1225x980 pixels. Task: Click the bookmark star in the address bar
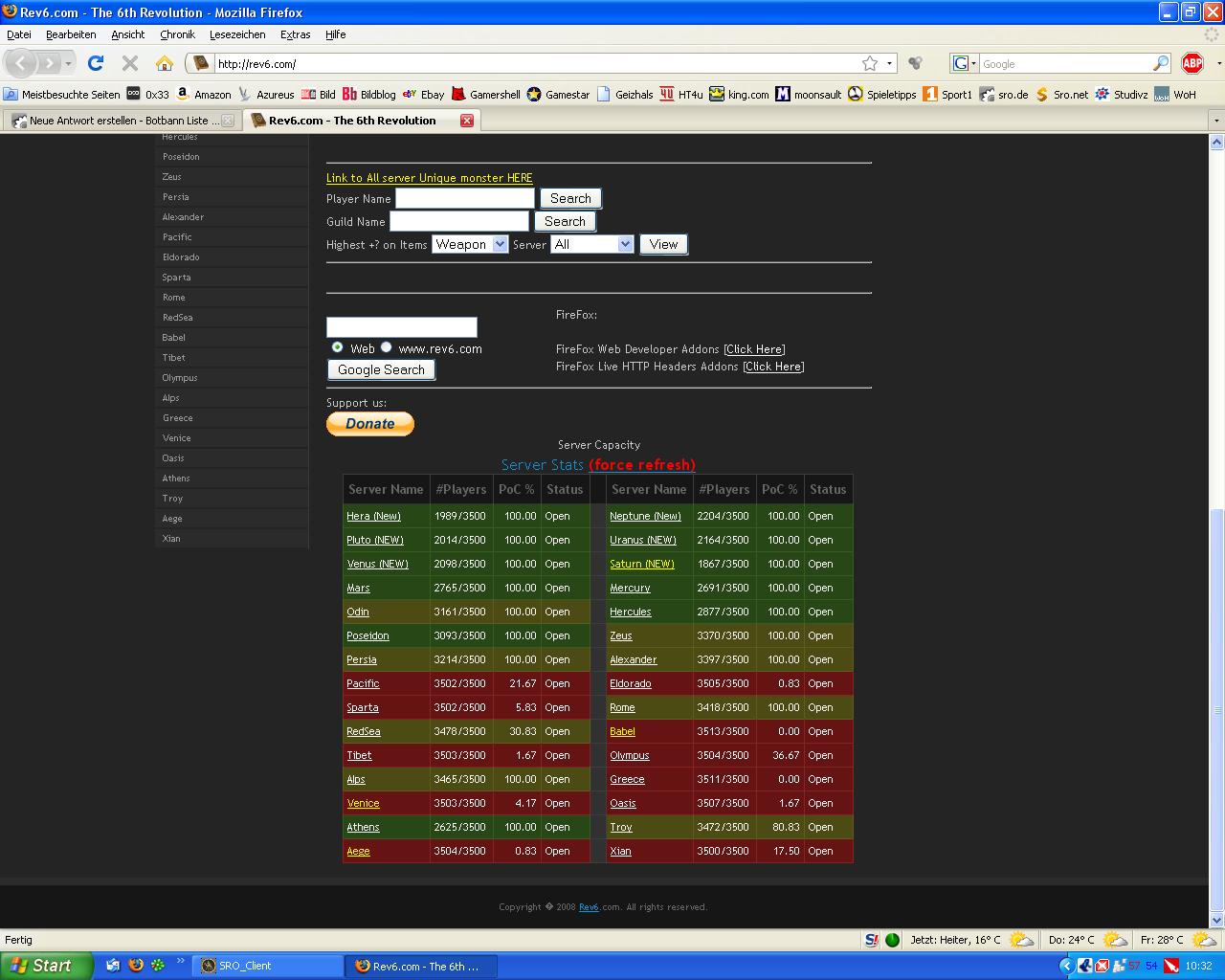pyautogui.click(x=869, y=63)
